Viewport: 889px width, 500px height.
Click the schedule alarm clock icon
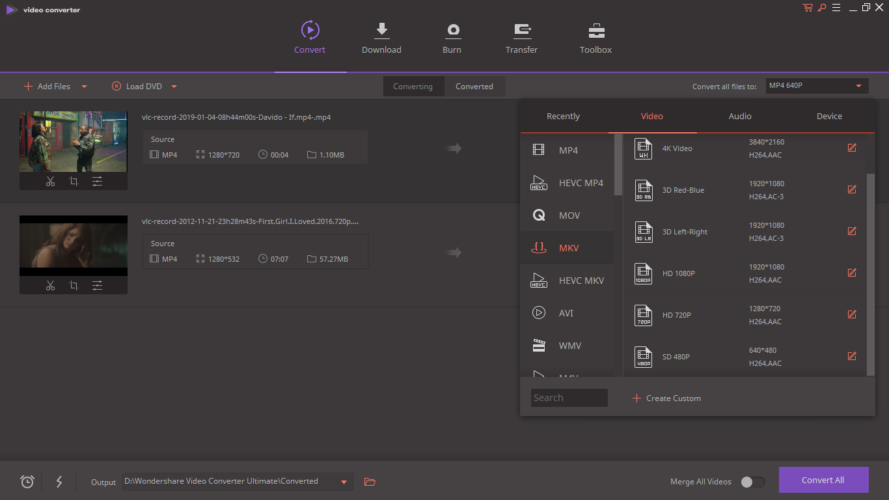[x=27, y=482]
